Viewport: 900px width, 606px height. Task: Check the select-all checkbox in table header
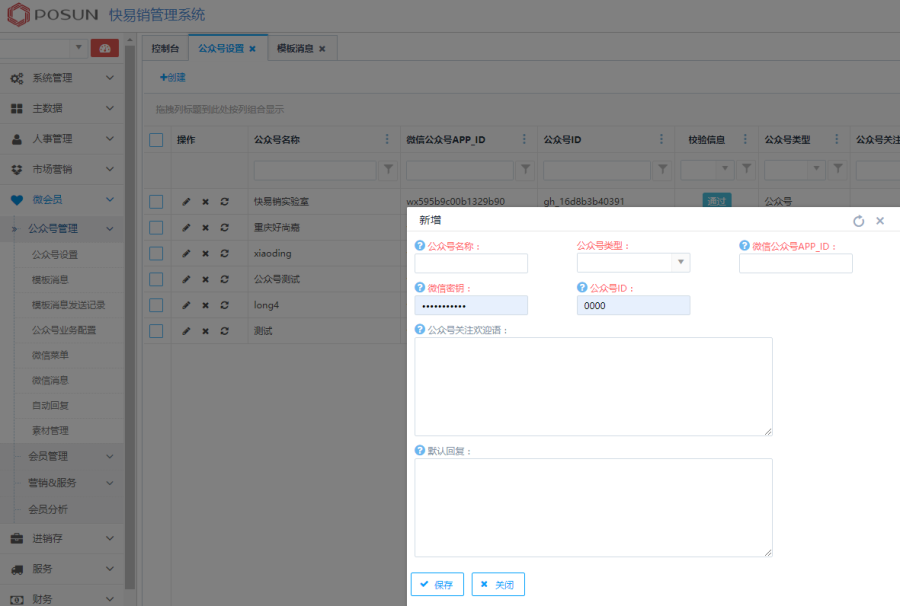[156, 140]
